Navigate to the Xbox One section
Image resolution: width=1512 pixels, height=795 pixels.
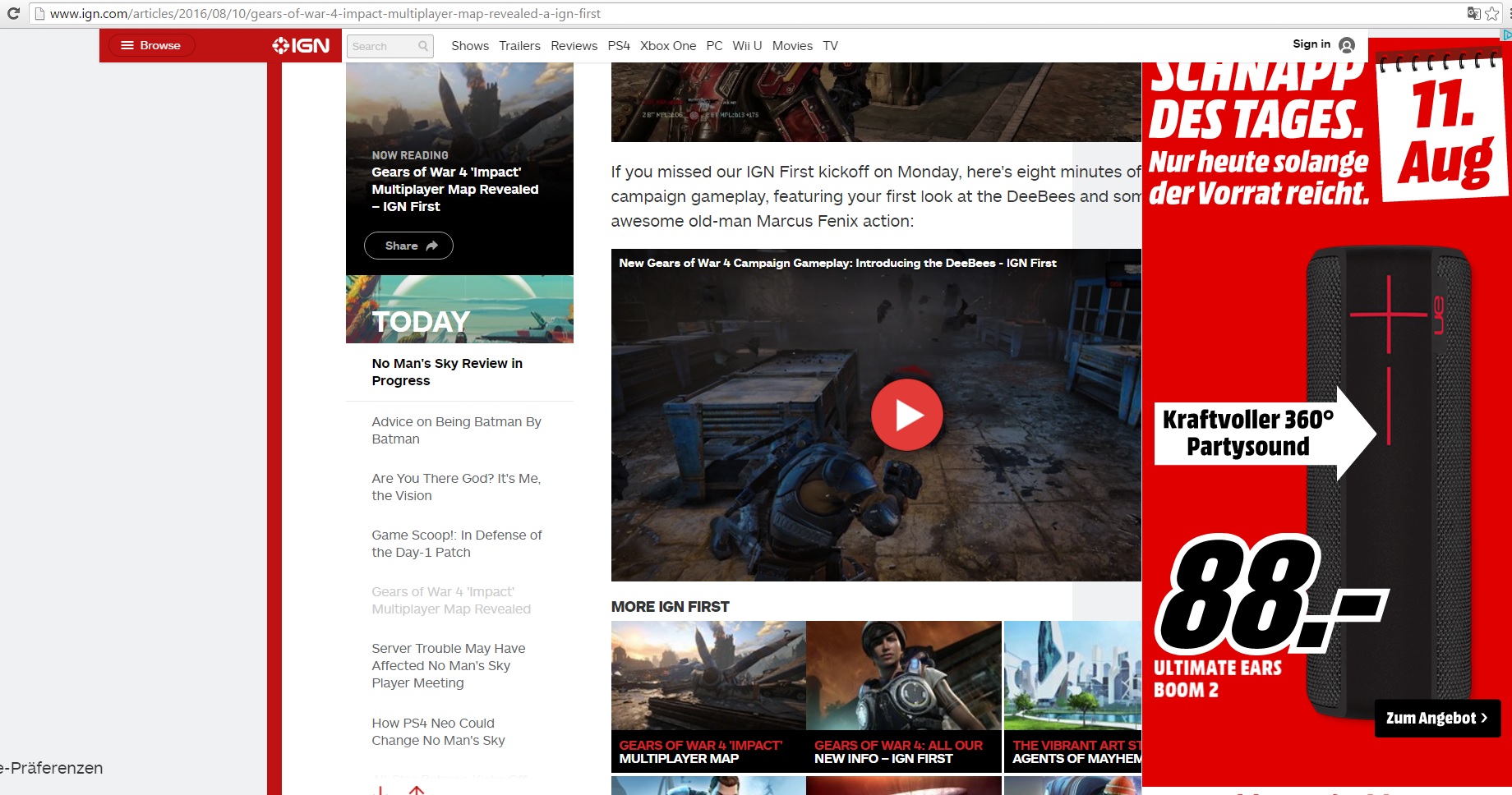tap(668, 46)
